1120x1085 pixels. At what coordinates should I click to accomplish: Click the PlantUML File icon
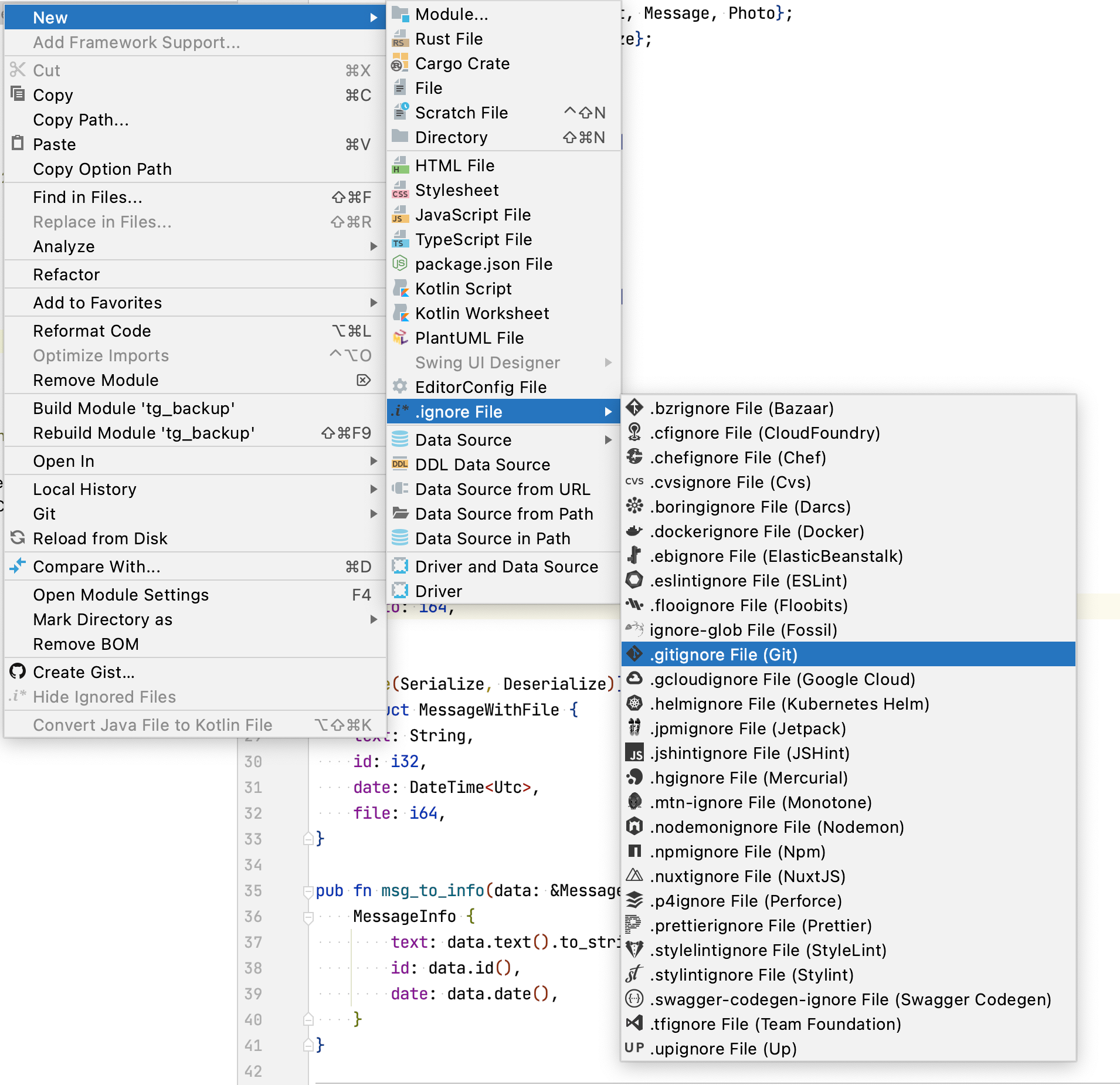pos(401,338)
